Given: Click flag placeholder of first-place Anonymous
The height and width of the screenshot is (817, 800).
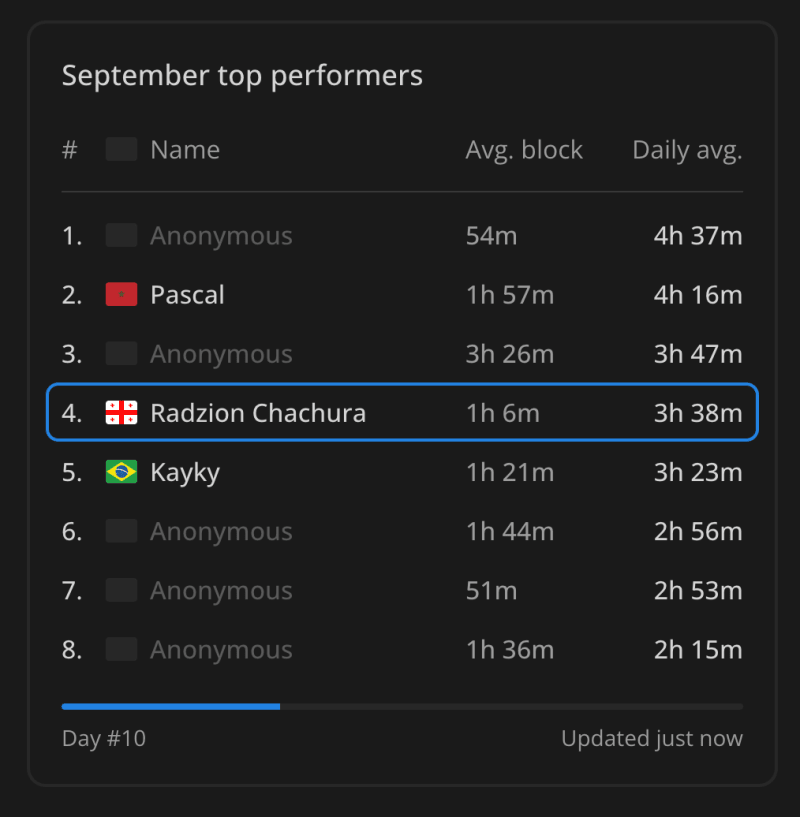Looking at the screenshot, I should tap(121, 236).
